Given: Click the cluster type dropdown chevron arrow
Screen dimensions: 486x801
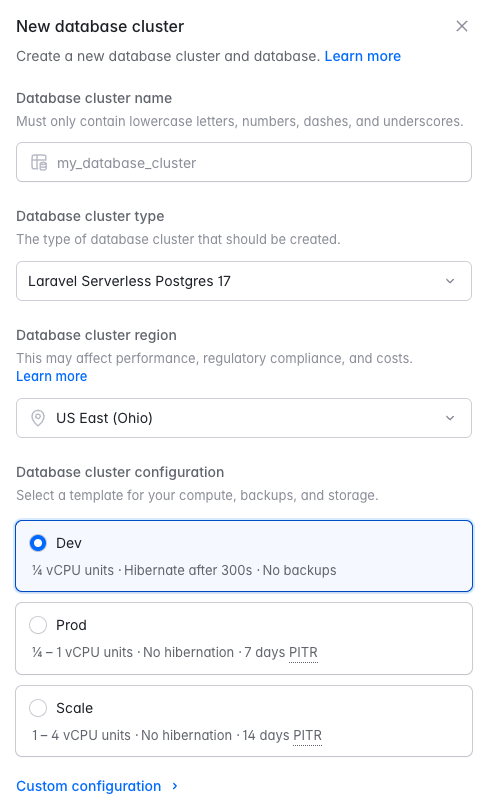Looking at the screenshot, I should click(450, 281).
